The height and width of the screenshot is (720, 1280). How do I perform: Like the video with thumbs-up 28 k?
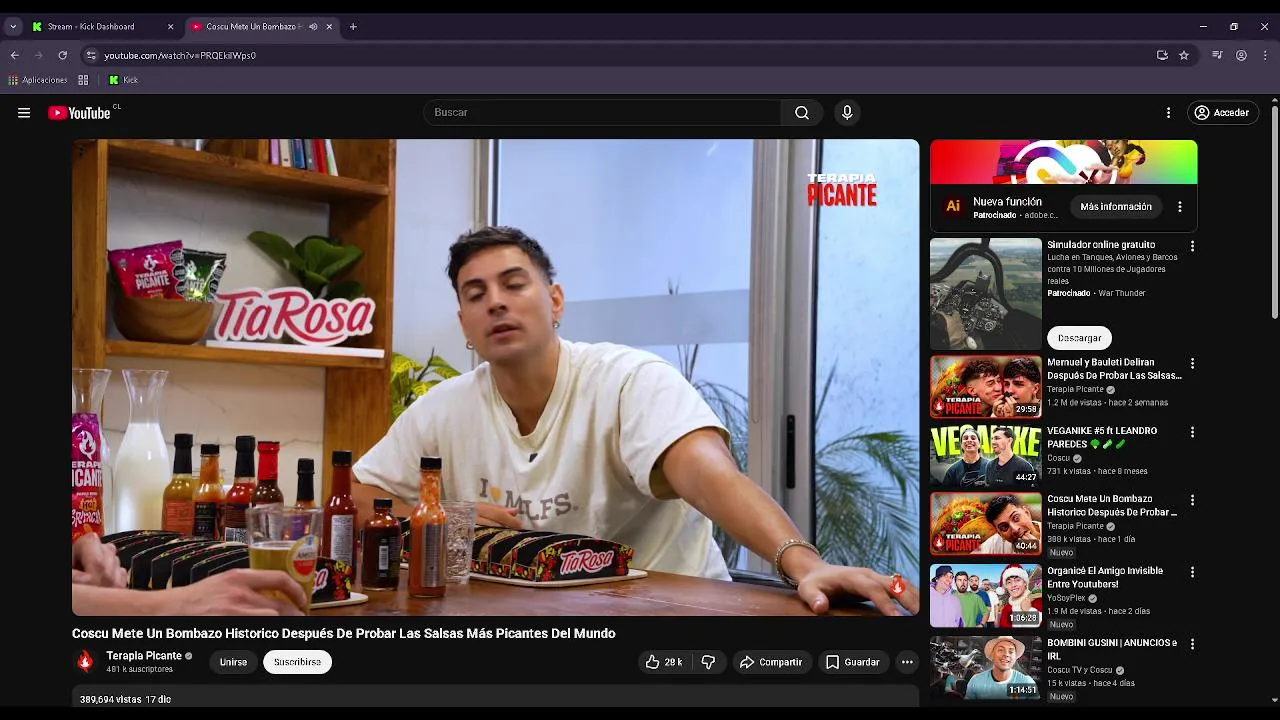(664, 662)
